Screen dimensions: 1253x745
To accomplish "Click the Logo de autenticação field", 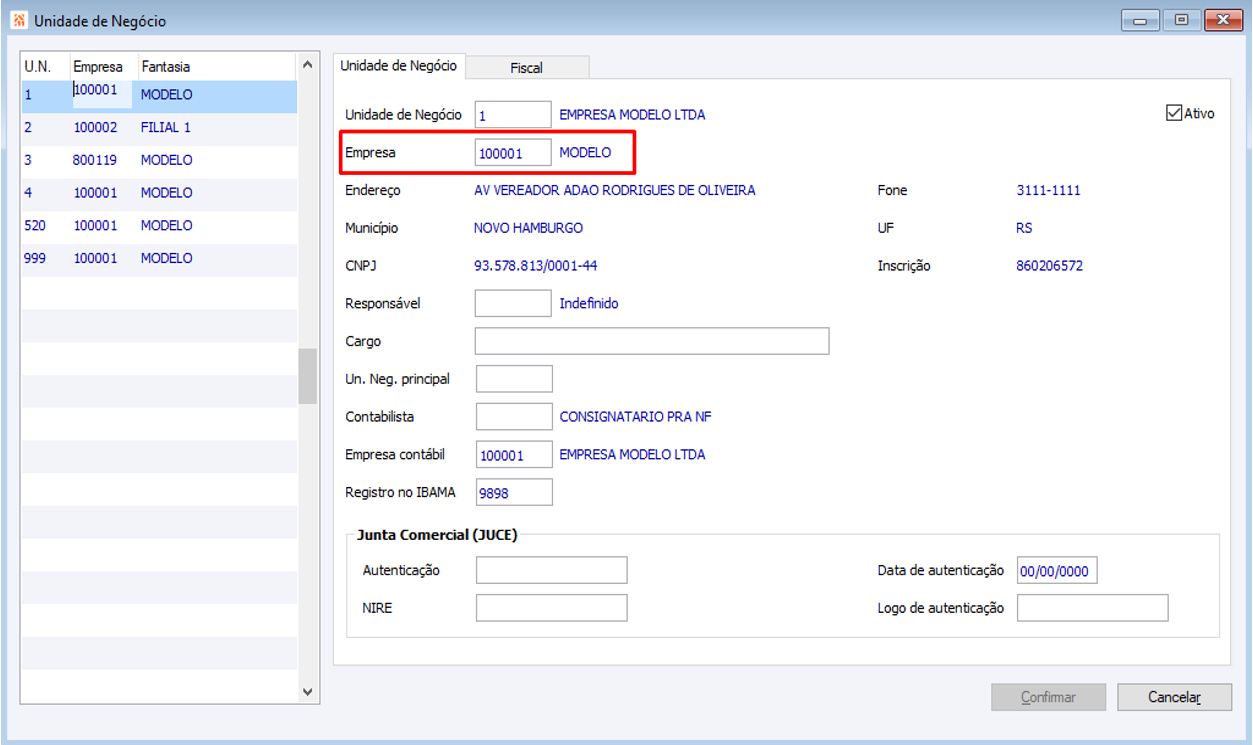I will pos(1092,607).
